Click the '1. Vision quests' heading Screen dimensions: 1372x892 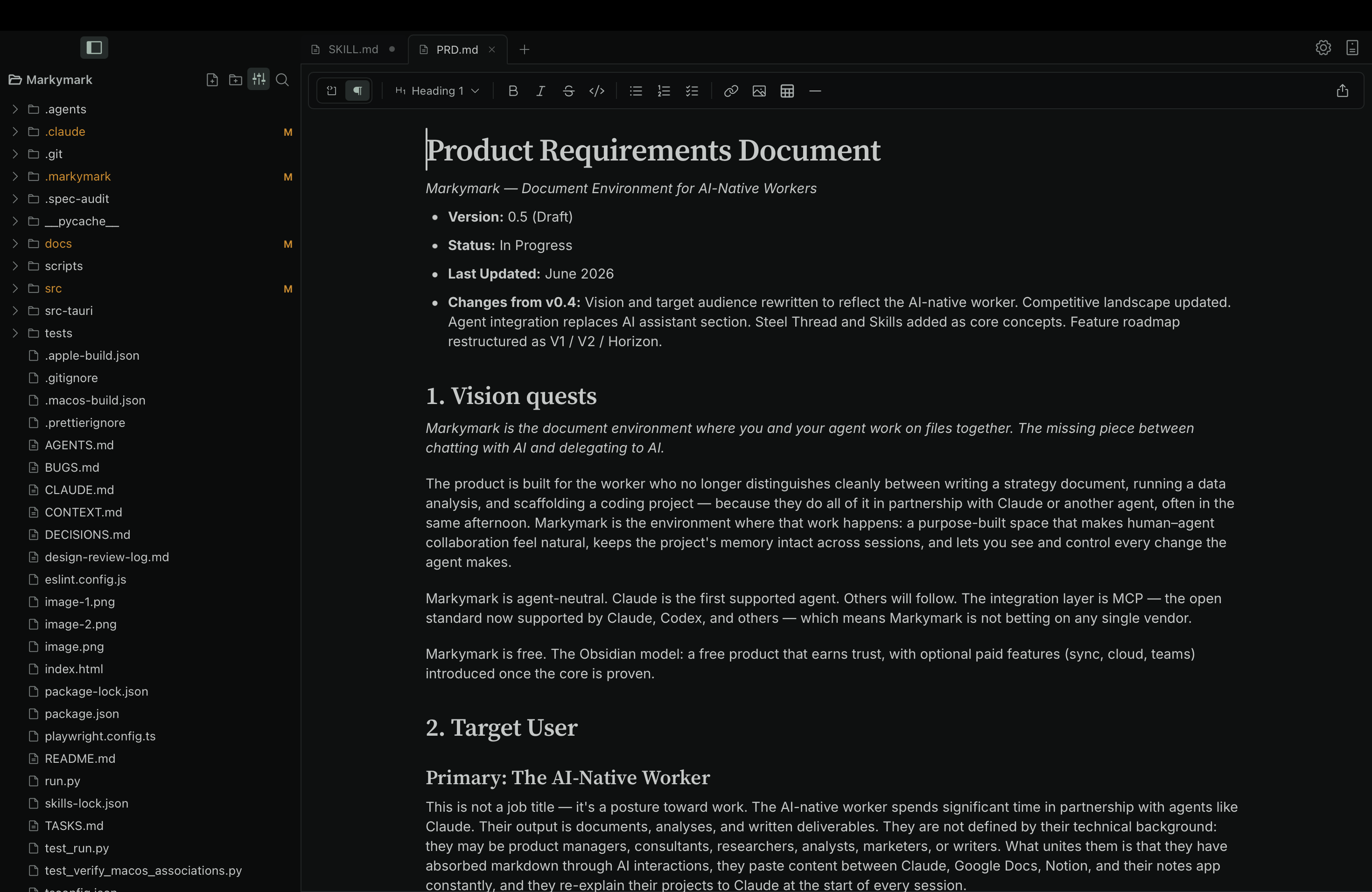511,397
